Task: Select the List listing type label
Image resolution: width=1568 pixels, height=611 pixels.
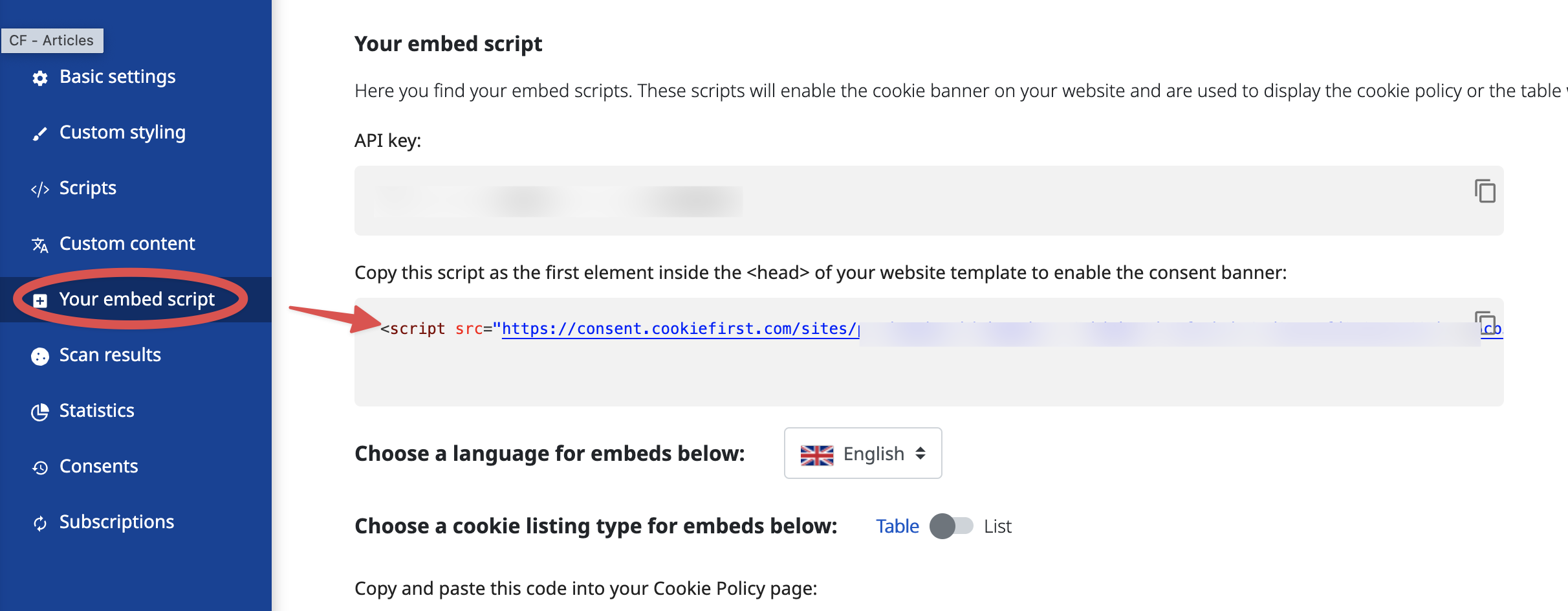Action: click(x=997, y=526)
